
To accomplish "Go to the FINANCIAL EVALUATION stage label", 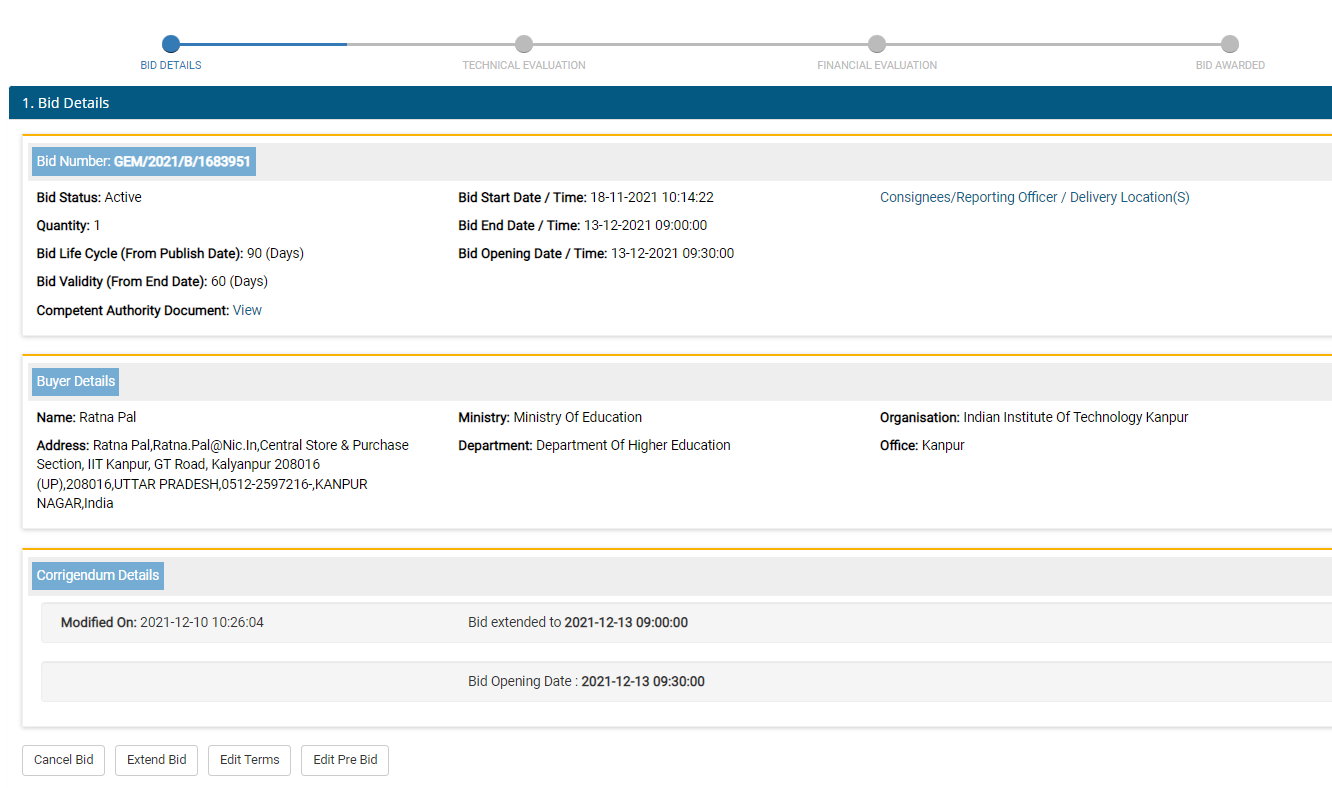I will click(x=877, y=66).
